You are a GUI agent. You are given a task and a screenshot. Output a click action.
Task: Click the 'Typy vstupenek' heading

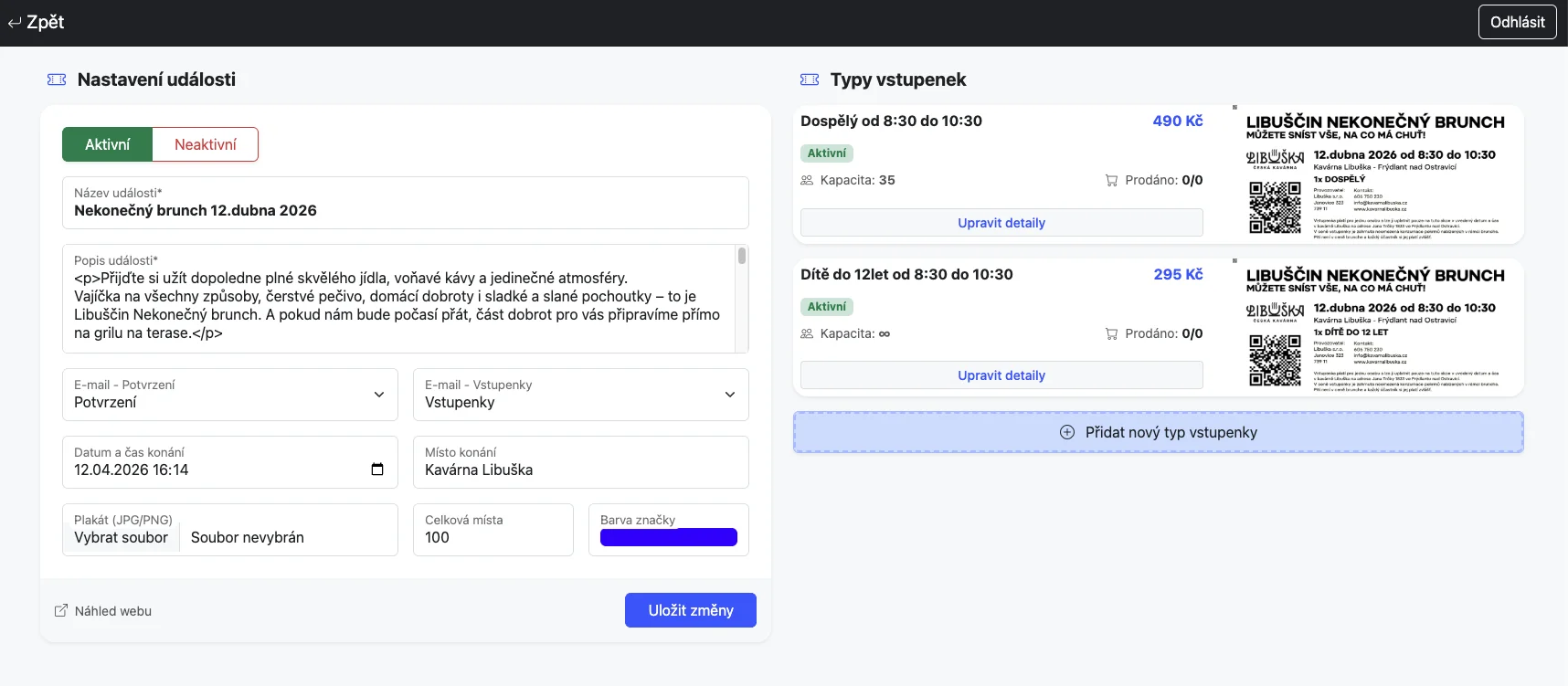click(x=898, y=79)
